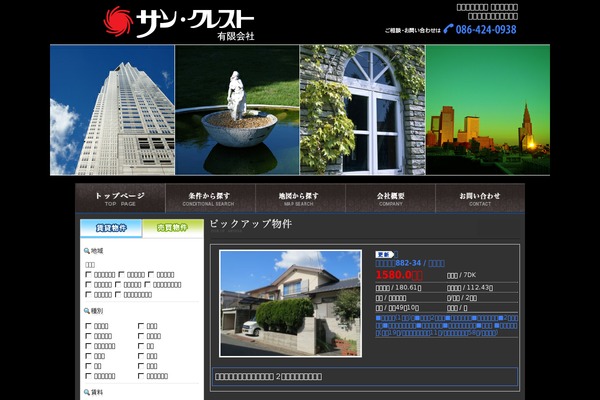The image size is (600, 400).
Task: Click the magnifier icon beside 賃料
Action: click(87, 392)
